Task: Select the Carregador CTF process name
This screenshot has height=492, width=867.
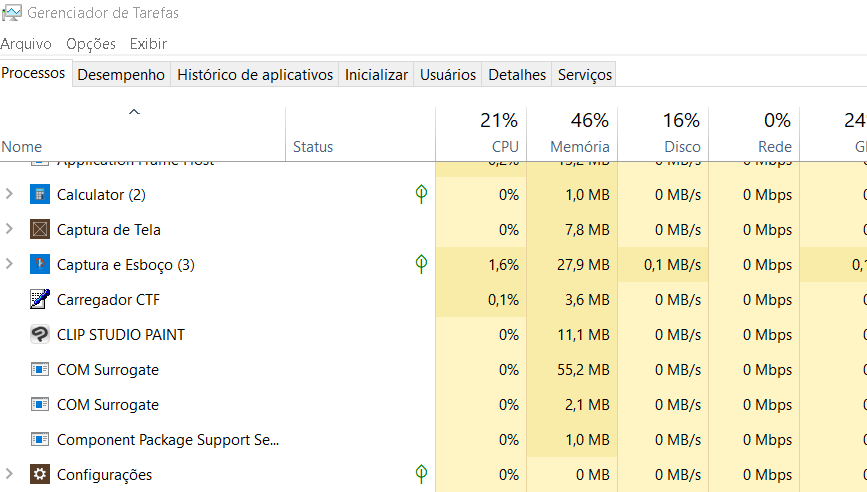Action: 108,300
